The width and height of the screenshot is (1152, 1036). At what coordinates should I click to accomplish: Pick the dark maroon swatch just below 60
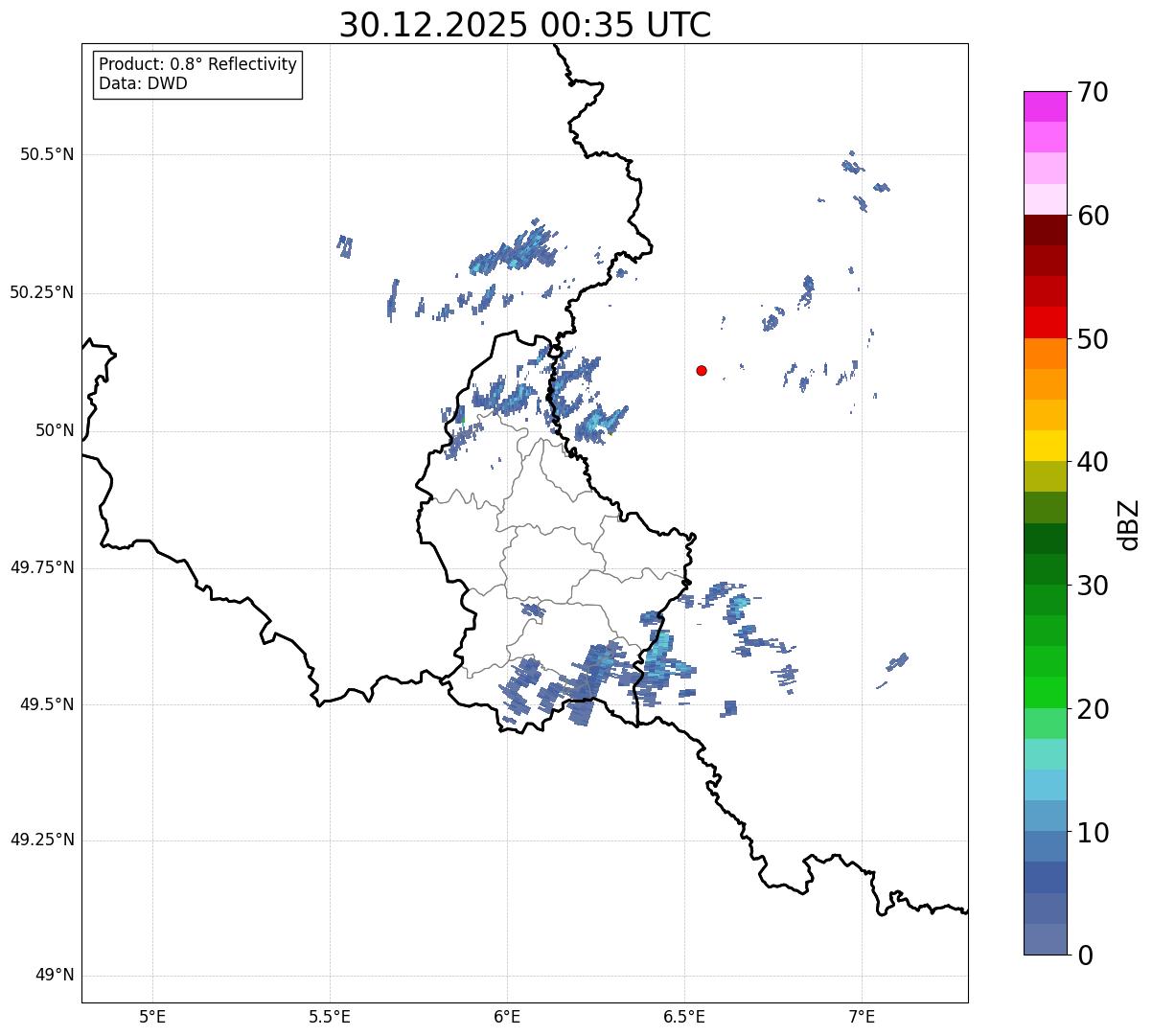[1045, 230]
